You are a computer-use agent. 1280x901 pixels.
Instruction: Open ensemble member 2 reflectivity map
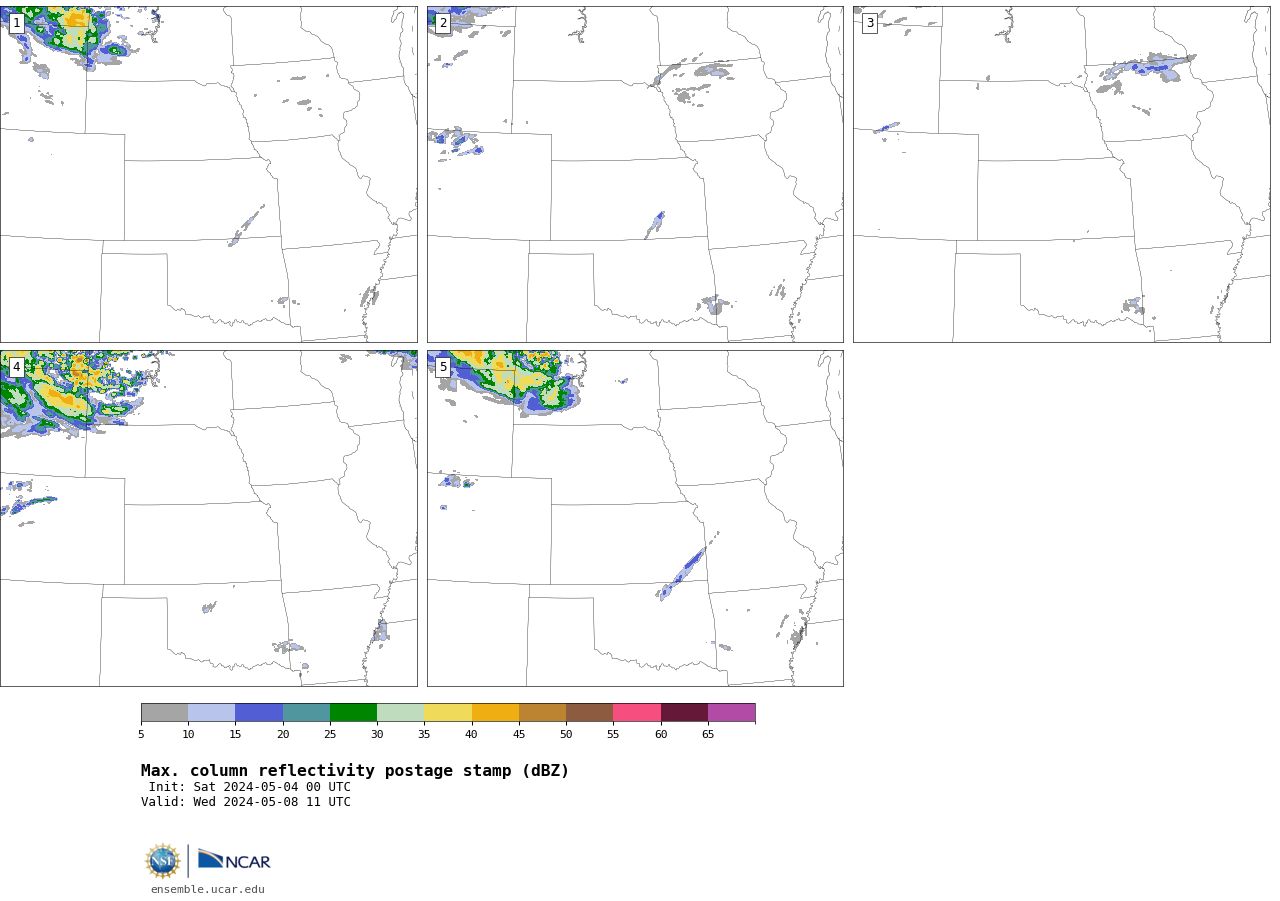tap(635, 174)
